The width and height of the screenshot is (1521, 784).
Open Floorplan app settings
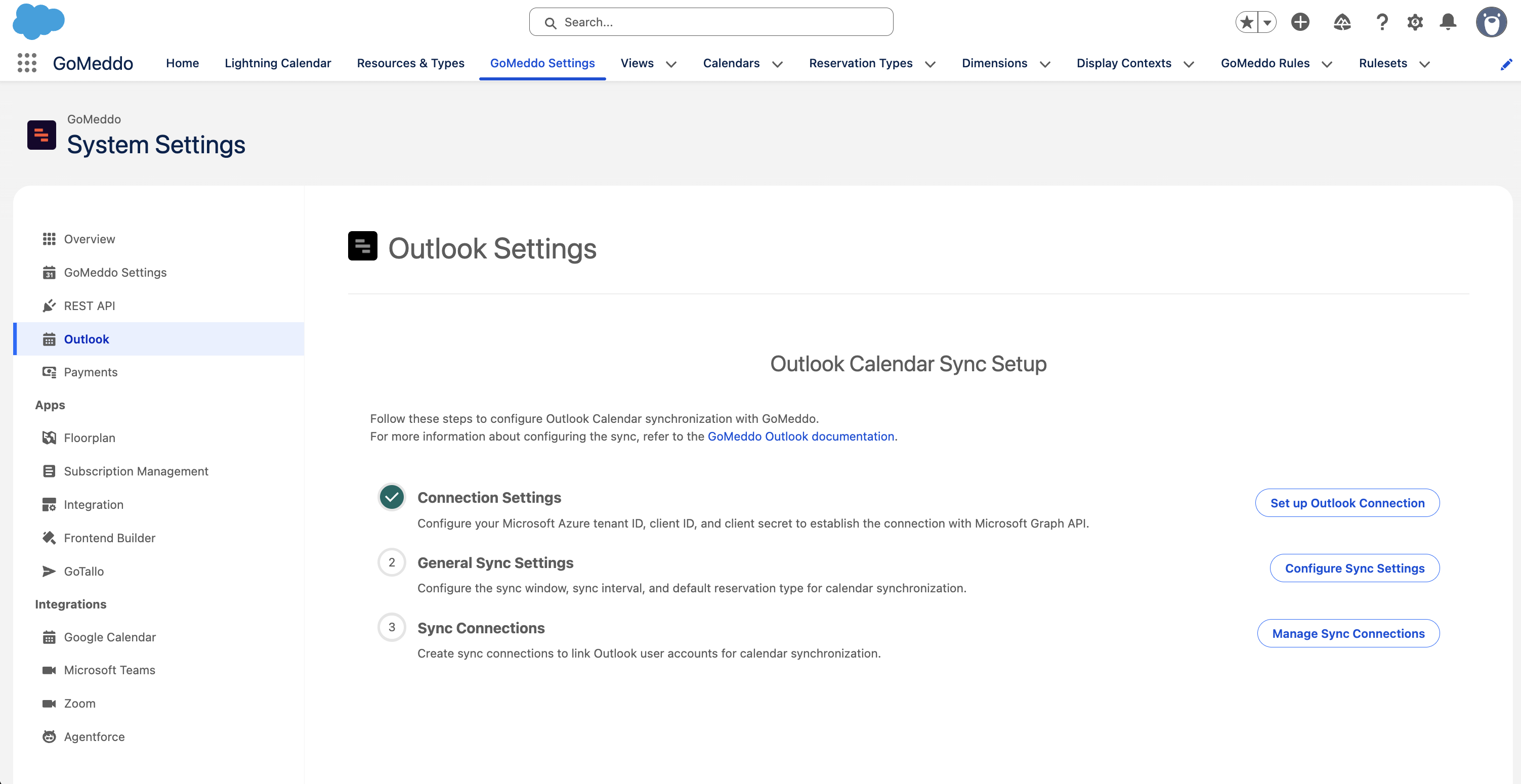click(x=158, y=438)
